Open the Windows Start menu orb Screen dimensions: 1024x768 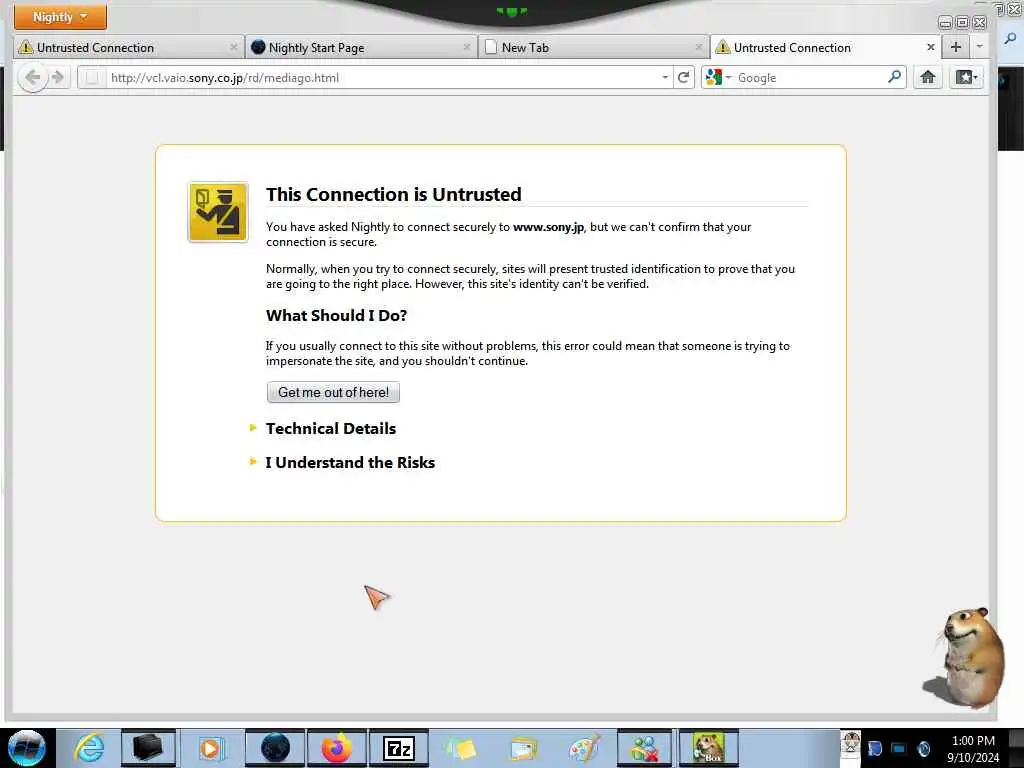point(26,748)
